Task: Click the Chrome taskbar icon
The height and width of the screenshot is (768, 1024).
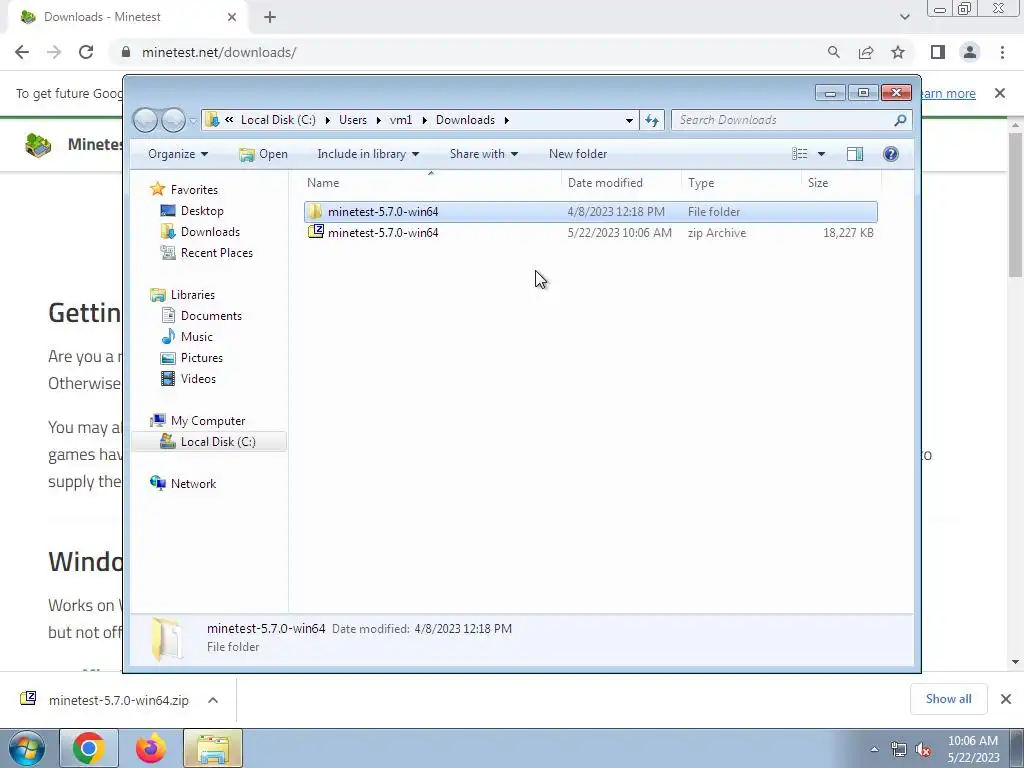Action: click(89, 748)
